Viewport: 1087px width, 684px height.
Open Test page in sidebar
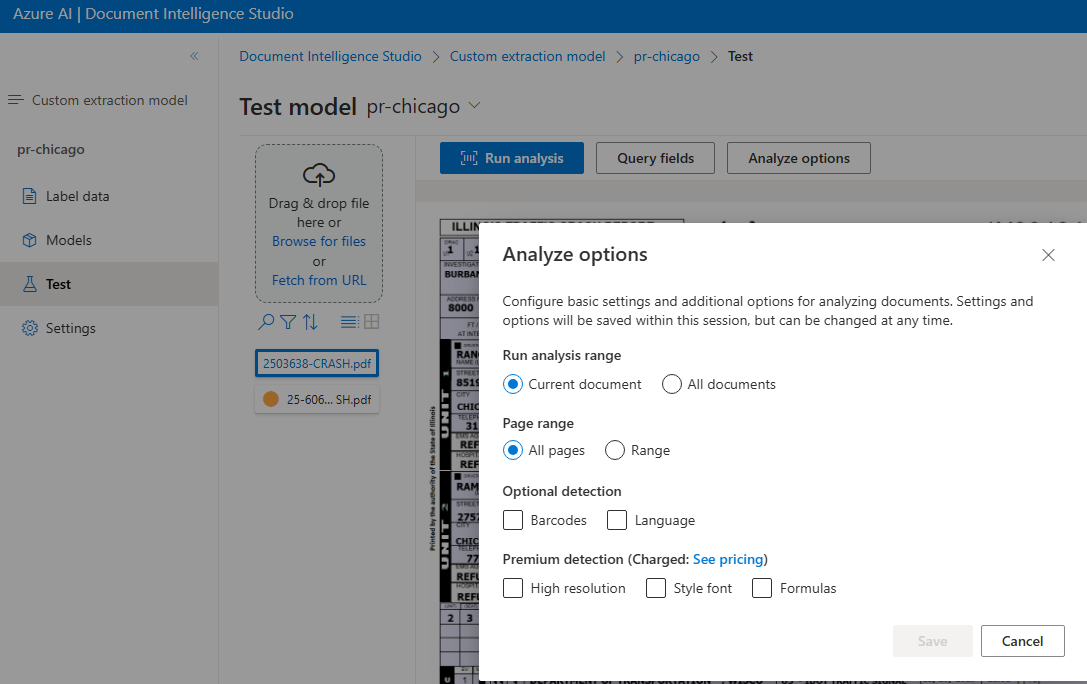coord(109,284)
